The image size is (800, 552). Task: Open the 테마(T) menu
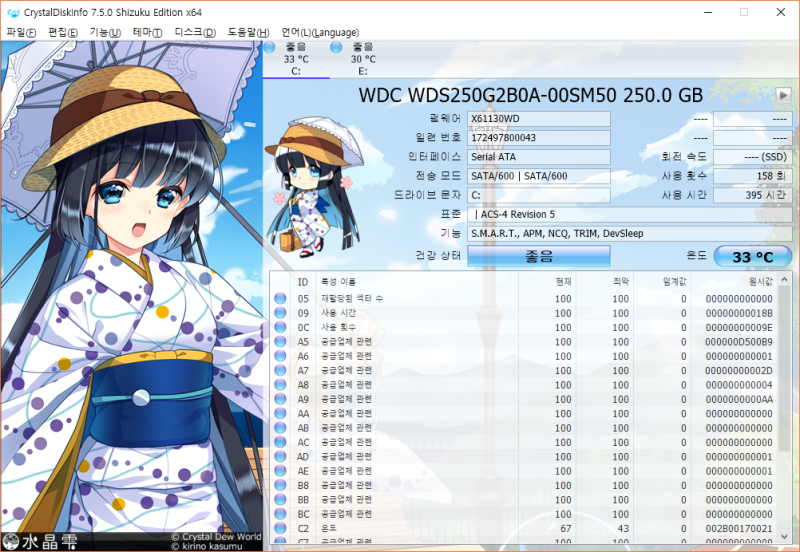click(147, 32)
